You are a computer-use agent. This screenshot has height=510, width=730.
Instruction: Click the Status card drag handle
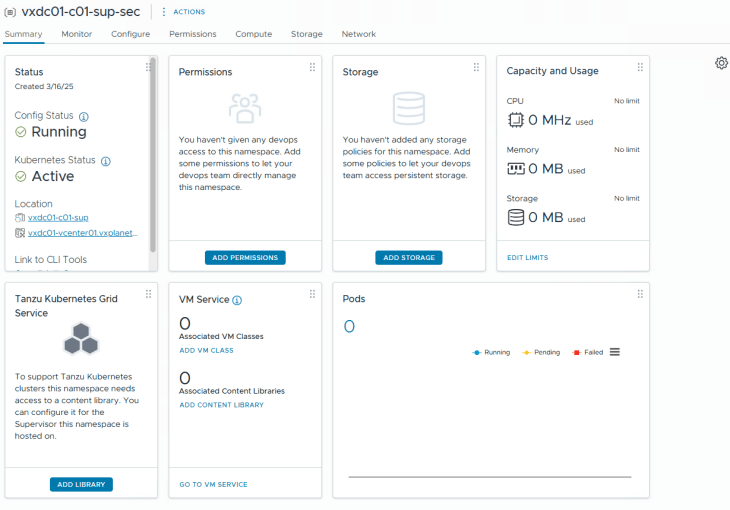(148, 67)
